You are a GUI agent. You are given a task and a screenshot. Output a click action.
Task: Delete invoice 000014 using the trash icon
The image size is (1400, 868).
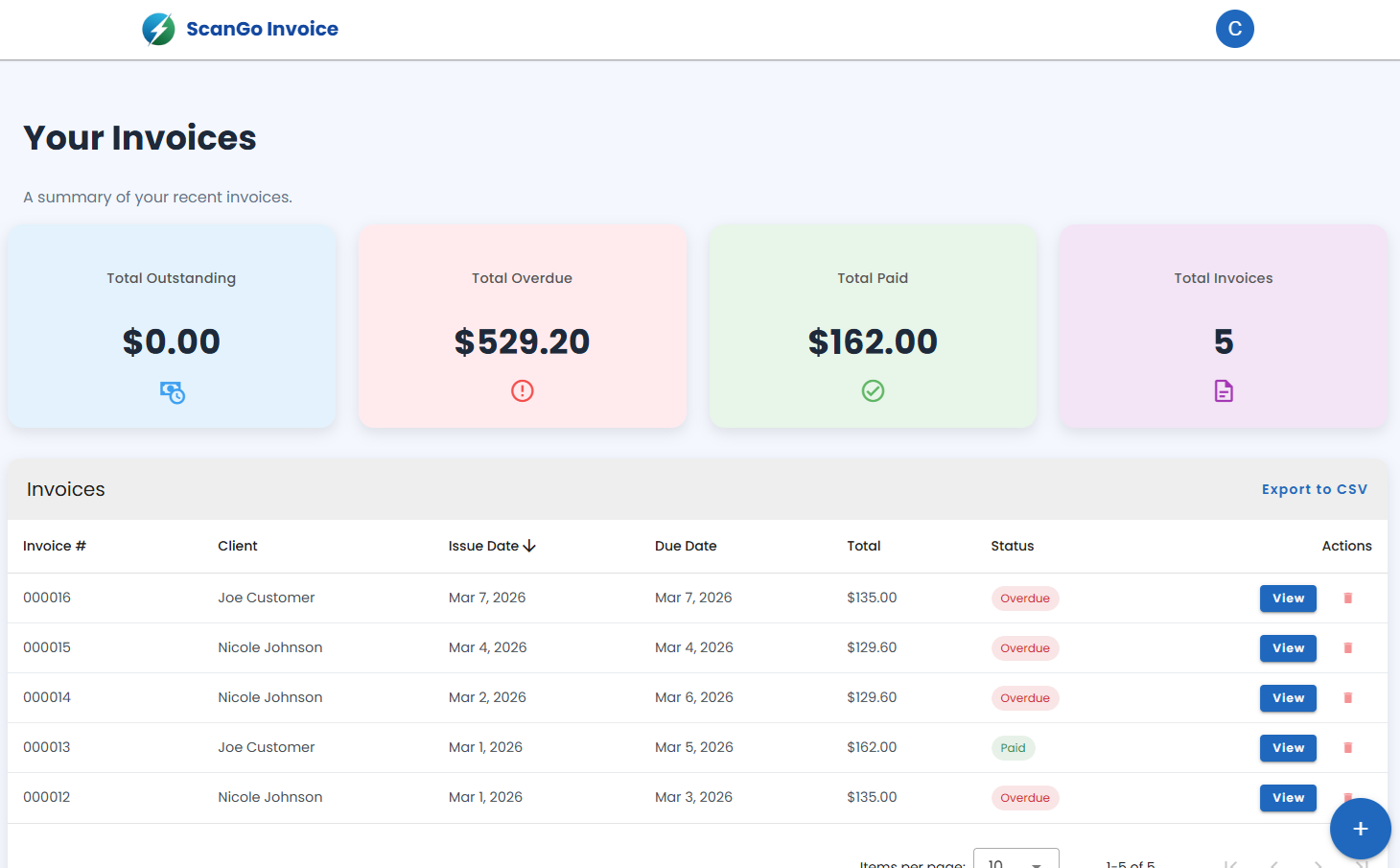tap(1348, 698)
